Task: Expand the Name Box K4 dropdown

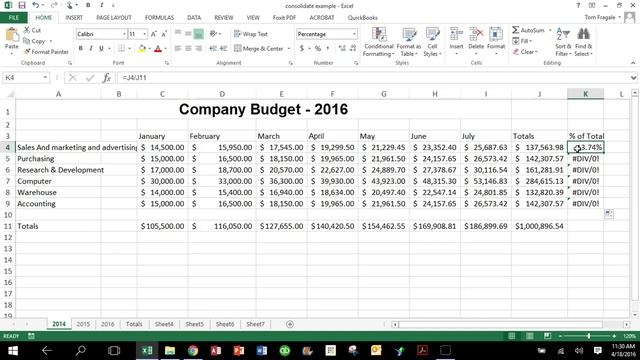Action: tap(45, 78)
